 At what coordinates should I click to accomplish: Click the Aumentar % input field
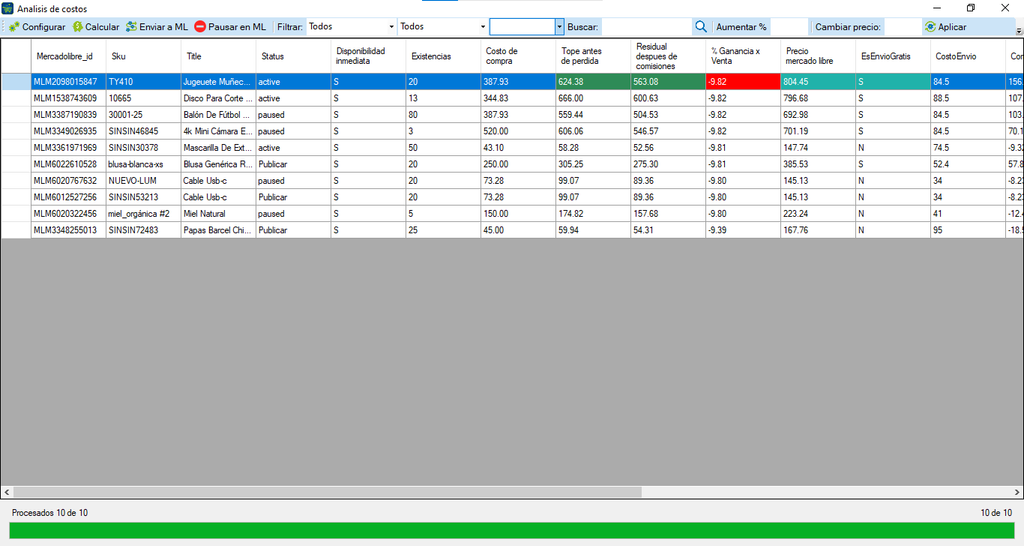790,27
